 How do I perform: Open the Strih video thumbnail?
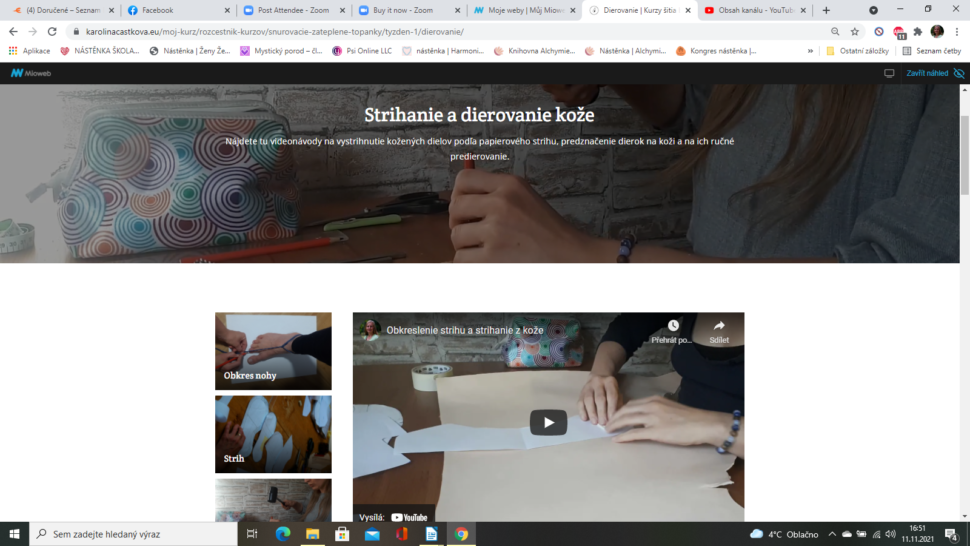[x=273, y=434]
